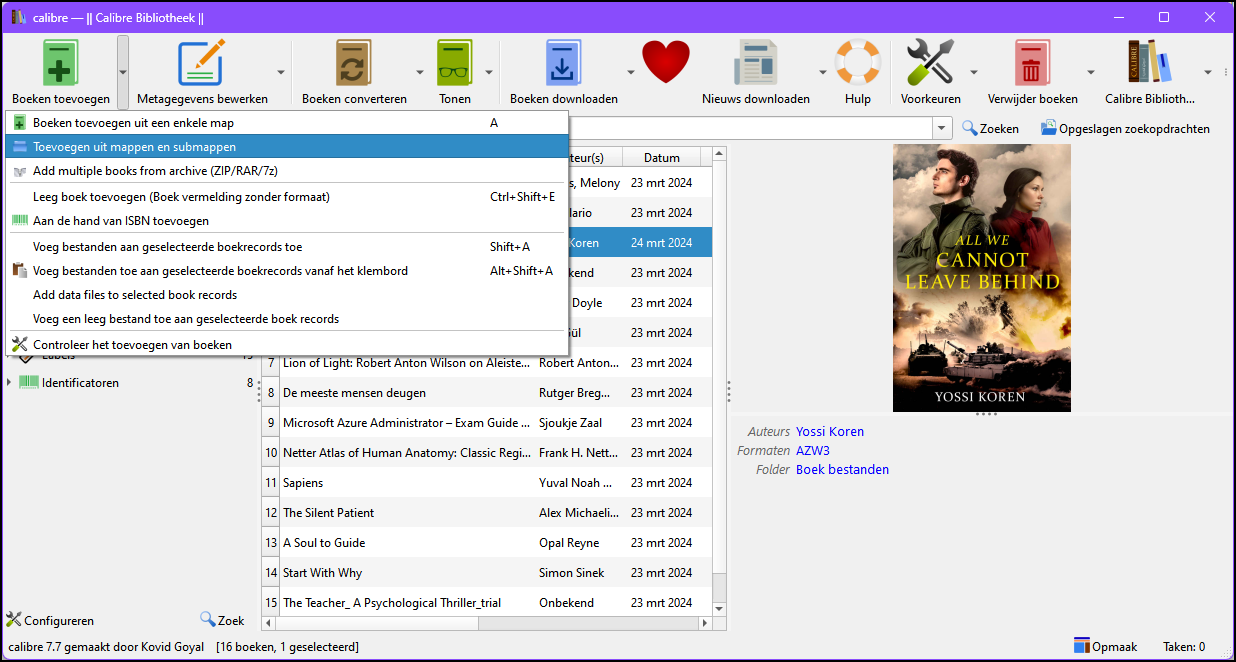Open Metagegevens bewerken tool
1236x662 pixels.
[202, 71]
